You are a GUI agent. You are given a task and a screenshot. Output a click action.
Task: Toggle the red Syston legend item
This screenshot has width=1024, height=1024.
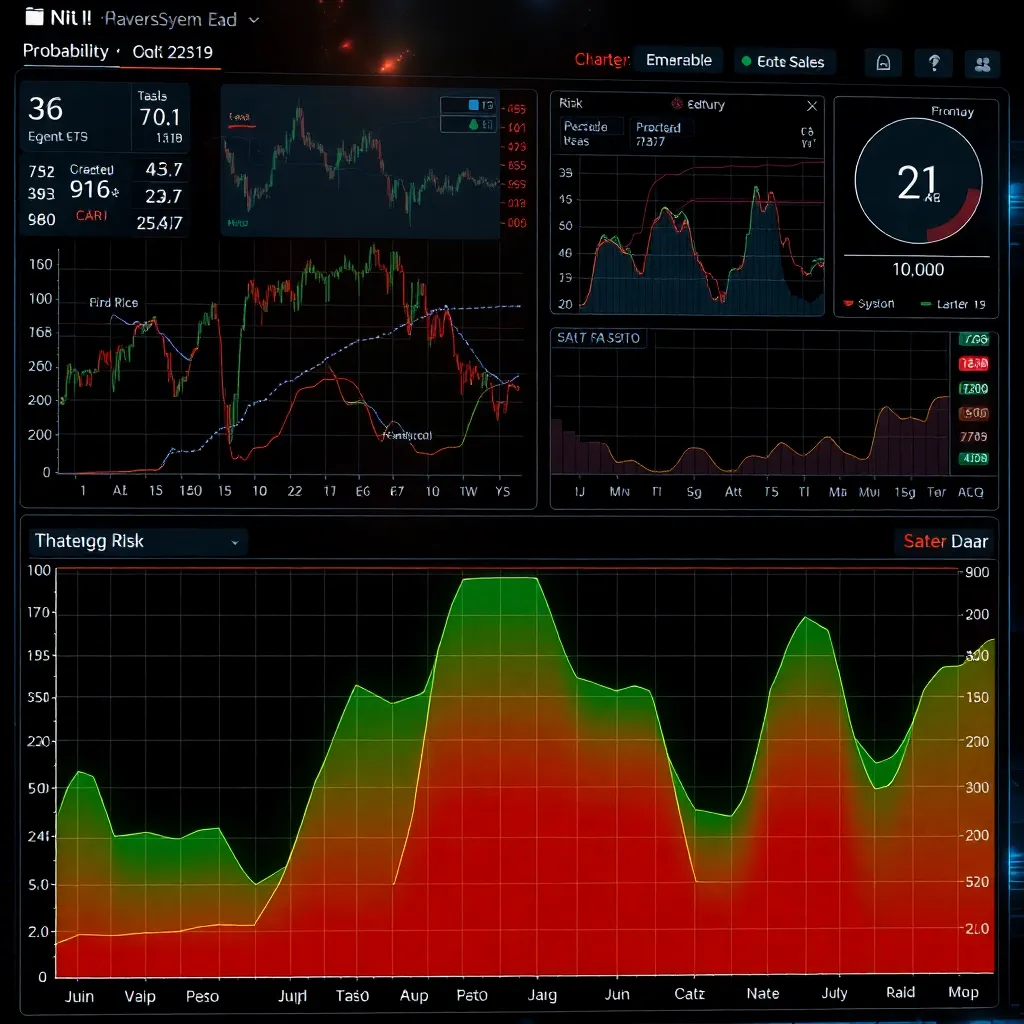[849, 303]
